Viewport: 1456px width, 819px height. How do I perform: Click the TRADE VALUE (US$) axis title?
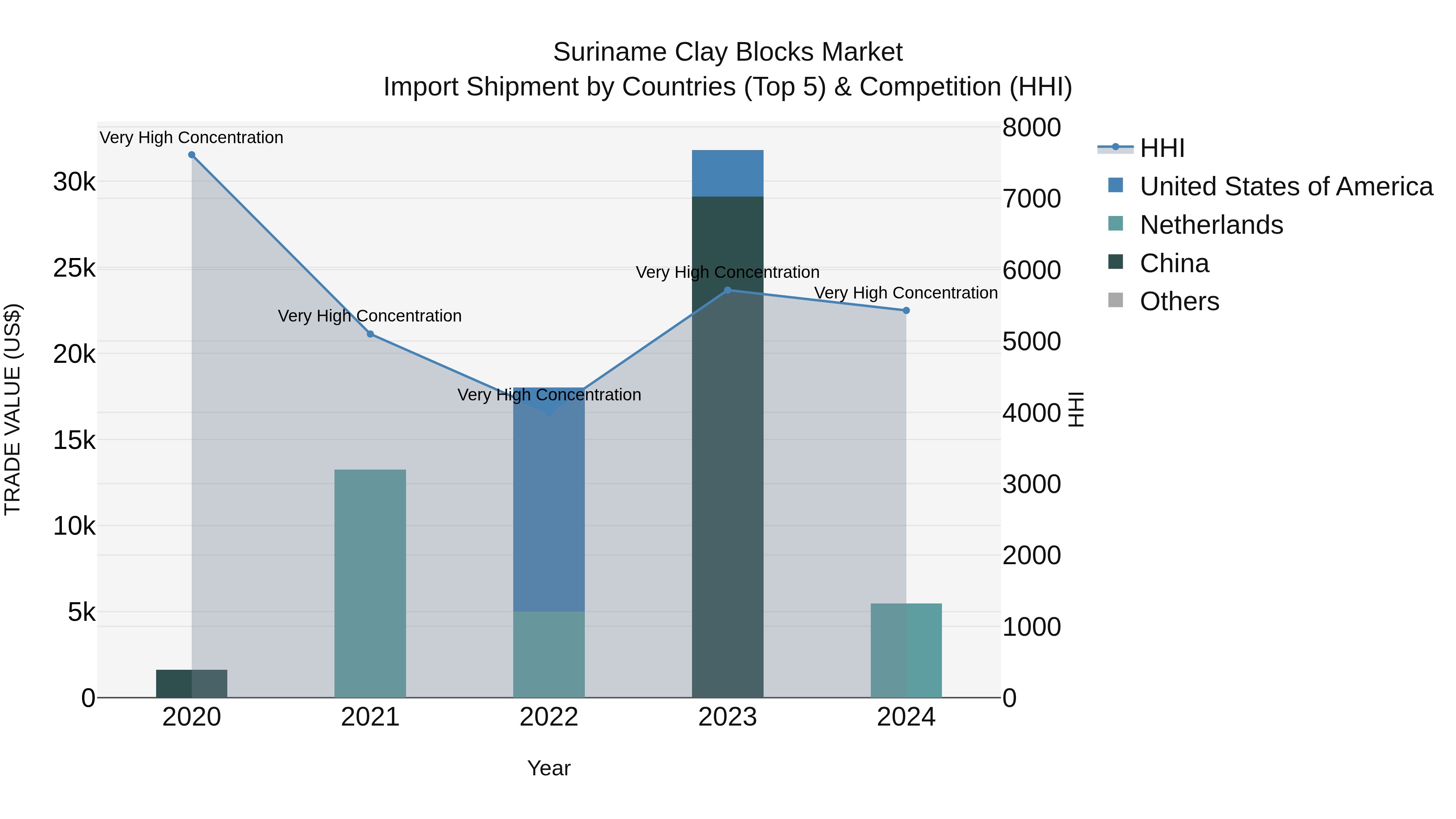13,410
